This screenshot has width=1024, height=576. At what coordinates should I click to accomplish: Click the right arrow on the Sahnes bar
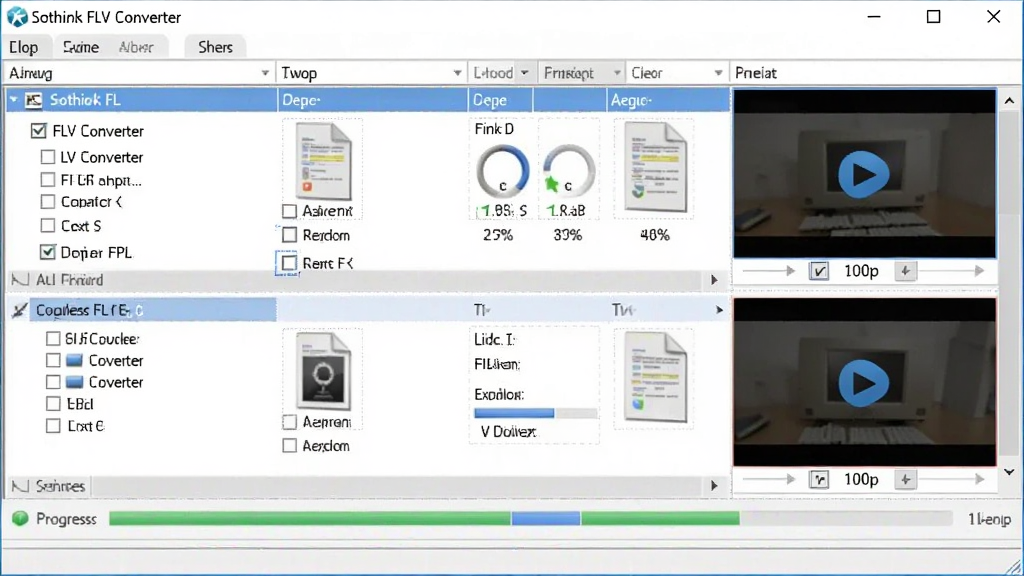click(714, 486)
